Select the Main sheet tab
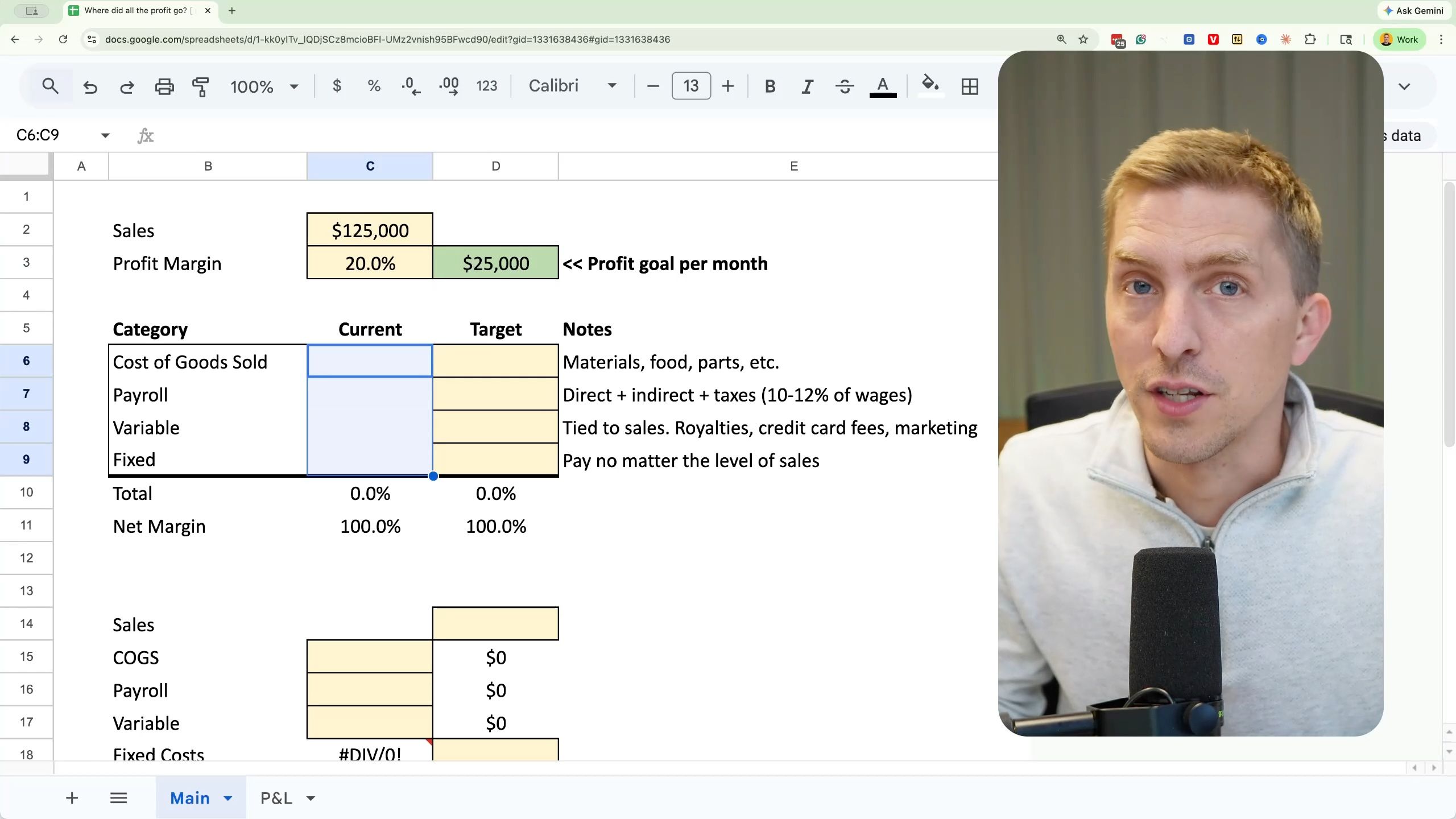 [190, 798]
